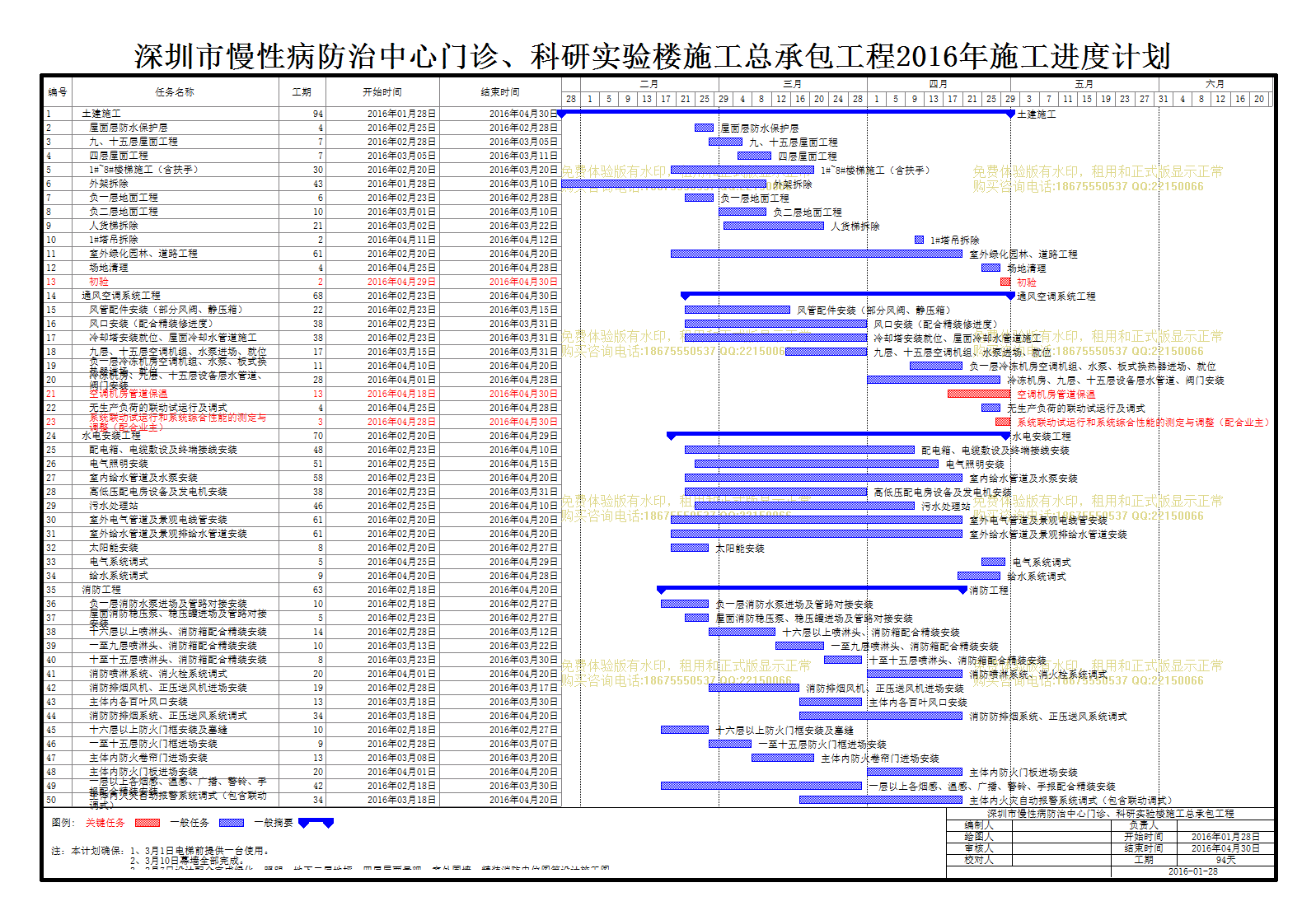Click the 消防工程 summary bar in the chart
Screen dimensions: 1316x920
[812, 589]
